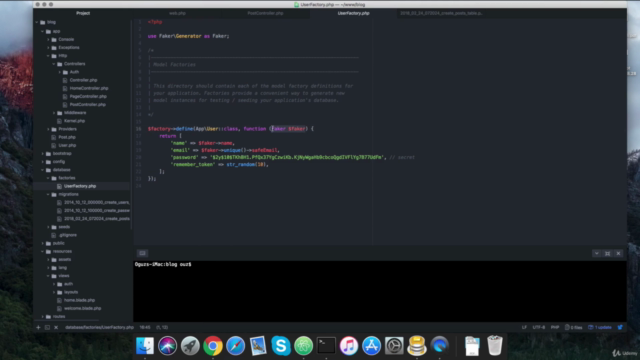This screenshot has height=360, width=640.
Task: Open User.php model file
Action: click(67, 145)
